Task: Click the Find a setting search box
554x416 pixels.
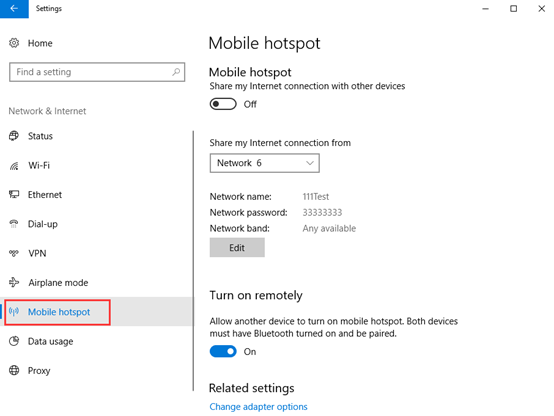Action: pyautogui.click(x=97, y=72)
